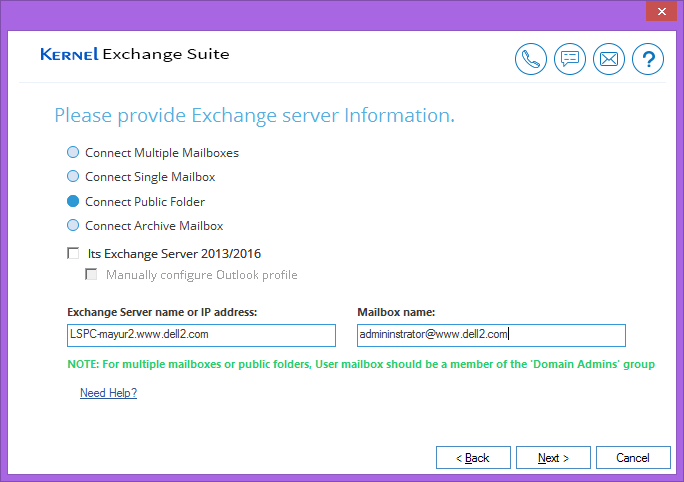Cancel the wizard dialog
The height and width of the screenshot is (482, 684).
coord(633,458)
